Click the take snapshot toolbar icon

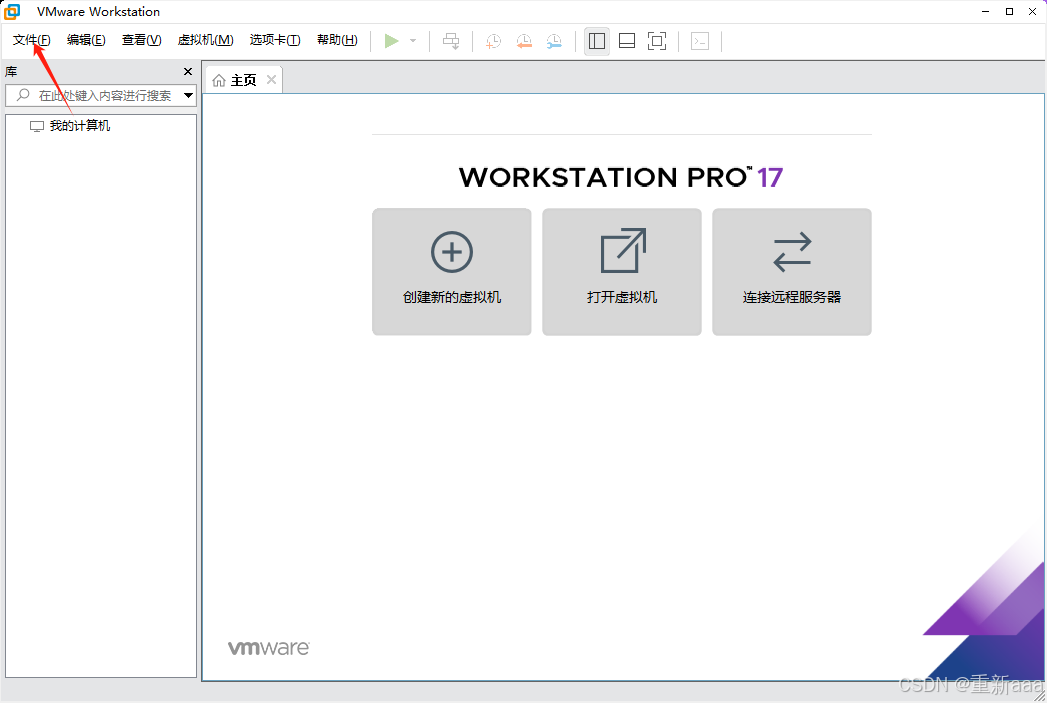pos(493,41)
